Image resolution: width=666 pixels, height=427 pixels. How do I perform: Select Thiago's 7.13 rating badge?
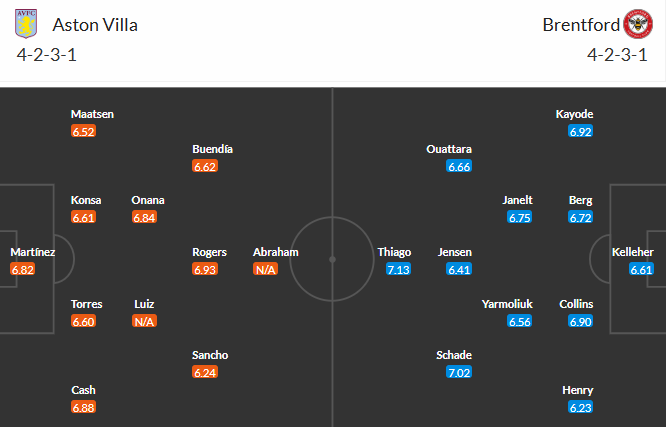(x=394, y=270)
